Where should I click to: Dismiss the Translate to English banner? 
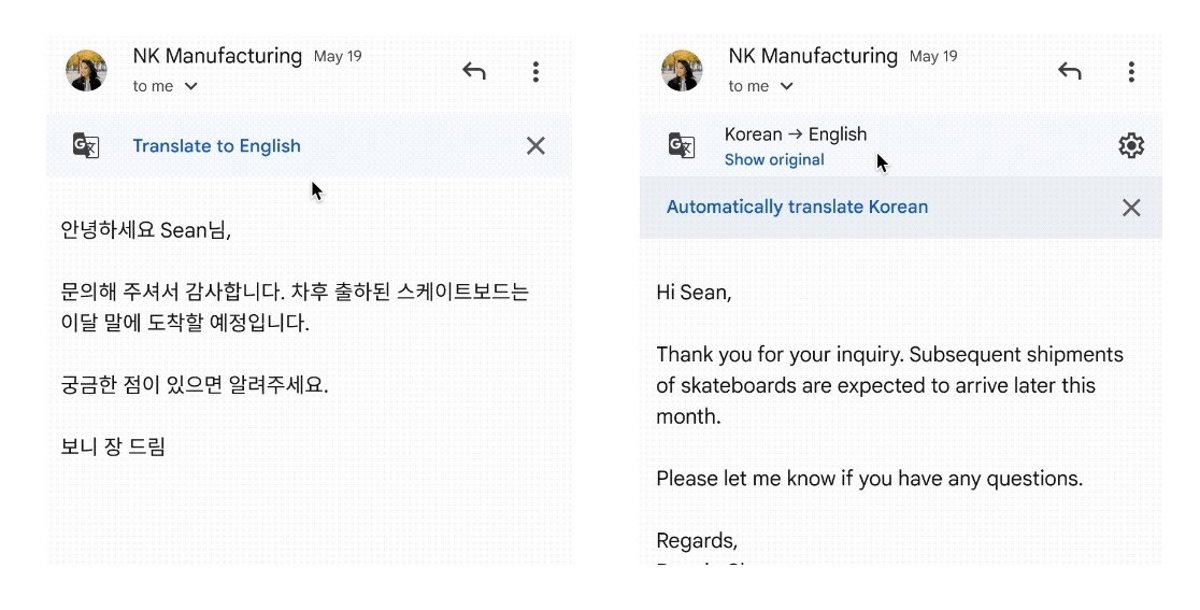536,146
